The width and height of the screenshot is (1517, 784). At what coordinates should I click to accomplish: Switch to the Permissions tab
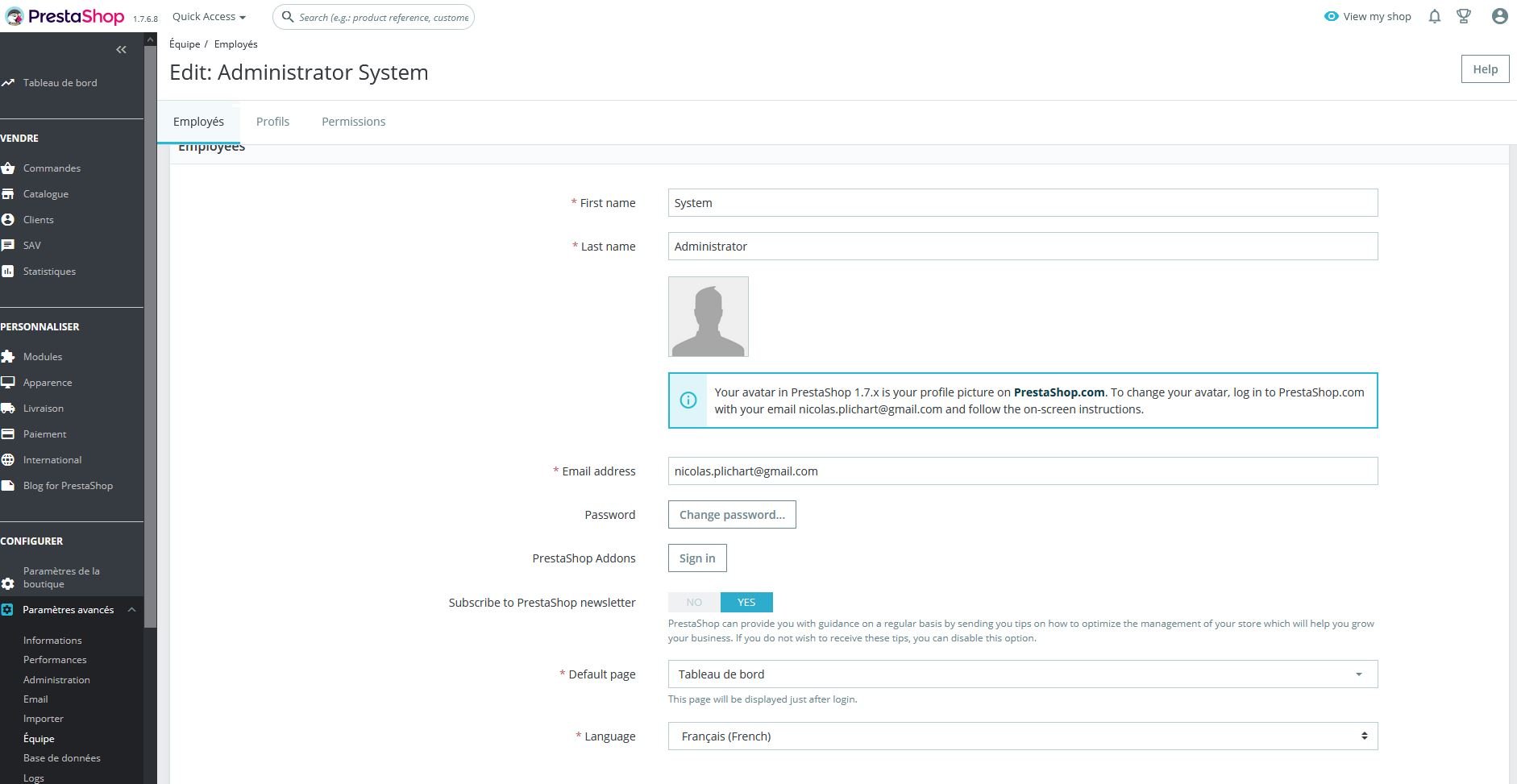(x=353, y=122)
